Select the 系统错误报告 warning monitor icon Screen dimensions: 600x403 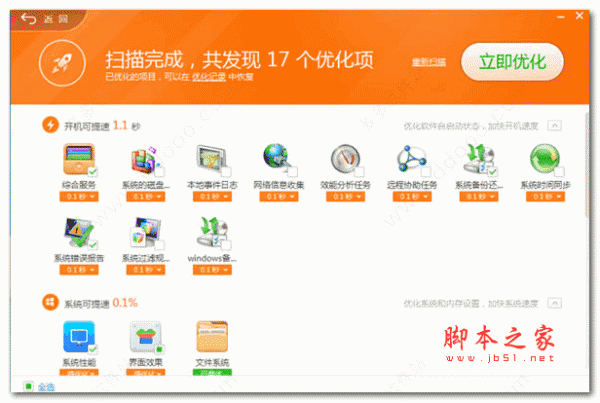[x=78, y=232]
